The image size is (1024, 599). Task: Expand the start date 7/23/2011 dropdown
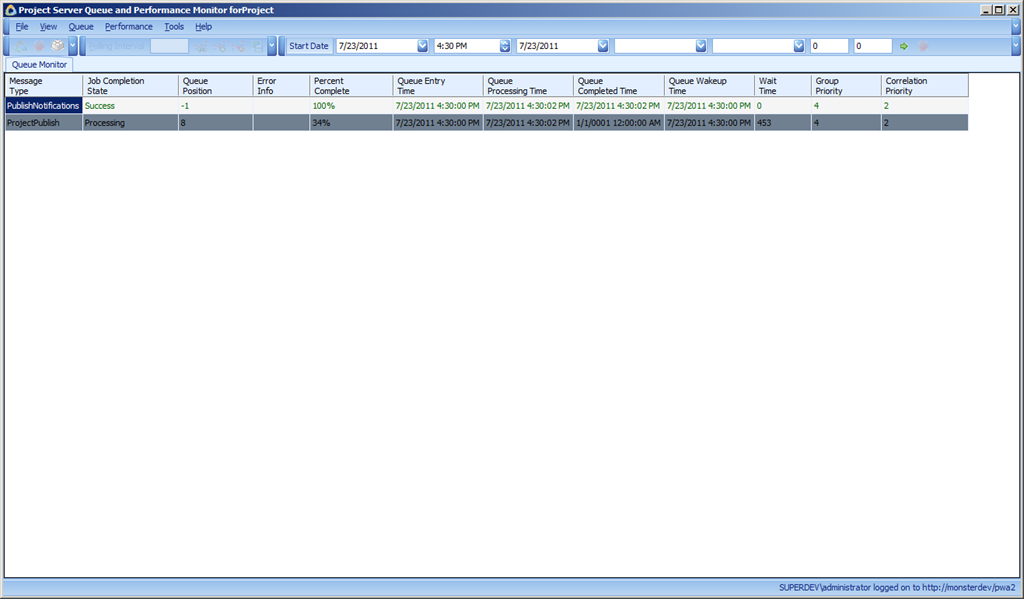(423, 46)
